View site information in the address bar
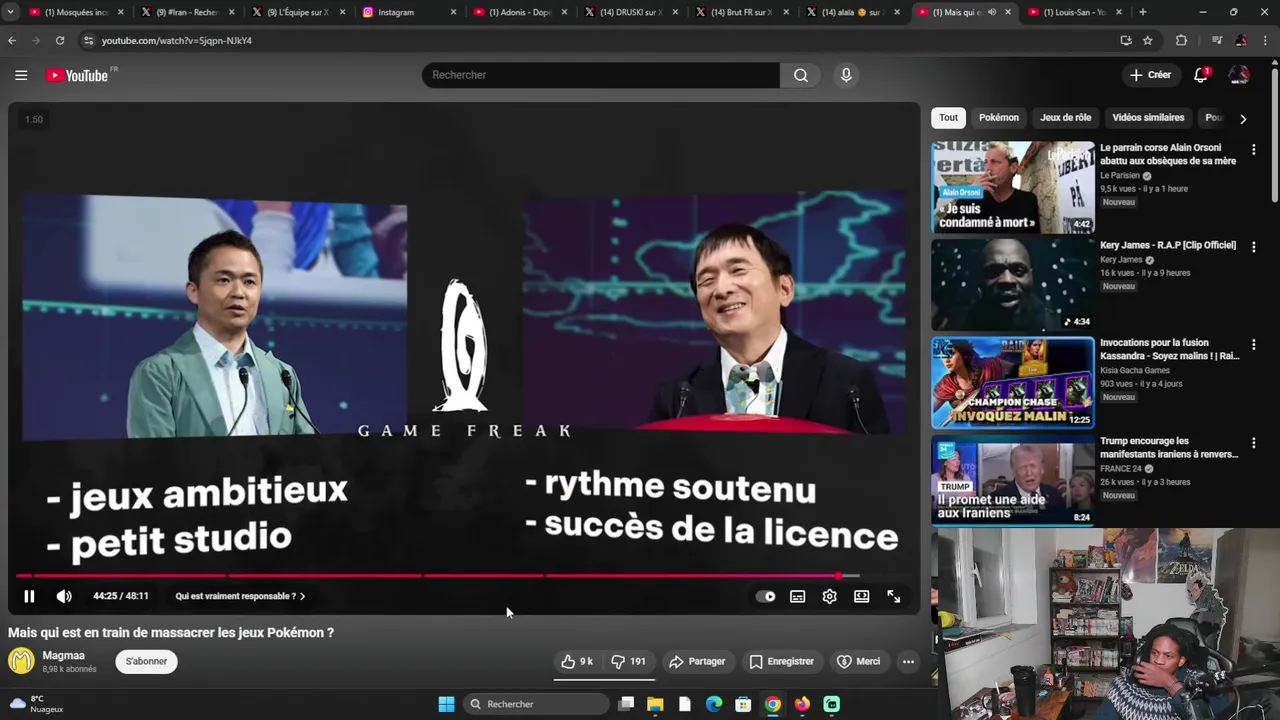 click(88, 40)
